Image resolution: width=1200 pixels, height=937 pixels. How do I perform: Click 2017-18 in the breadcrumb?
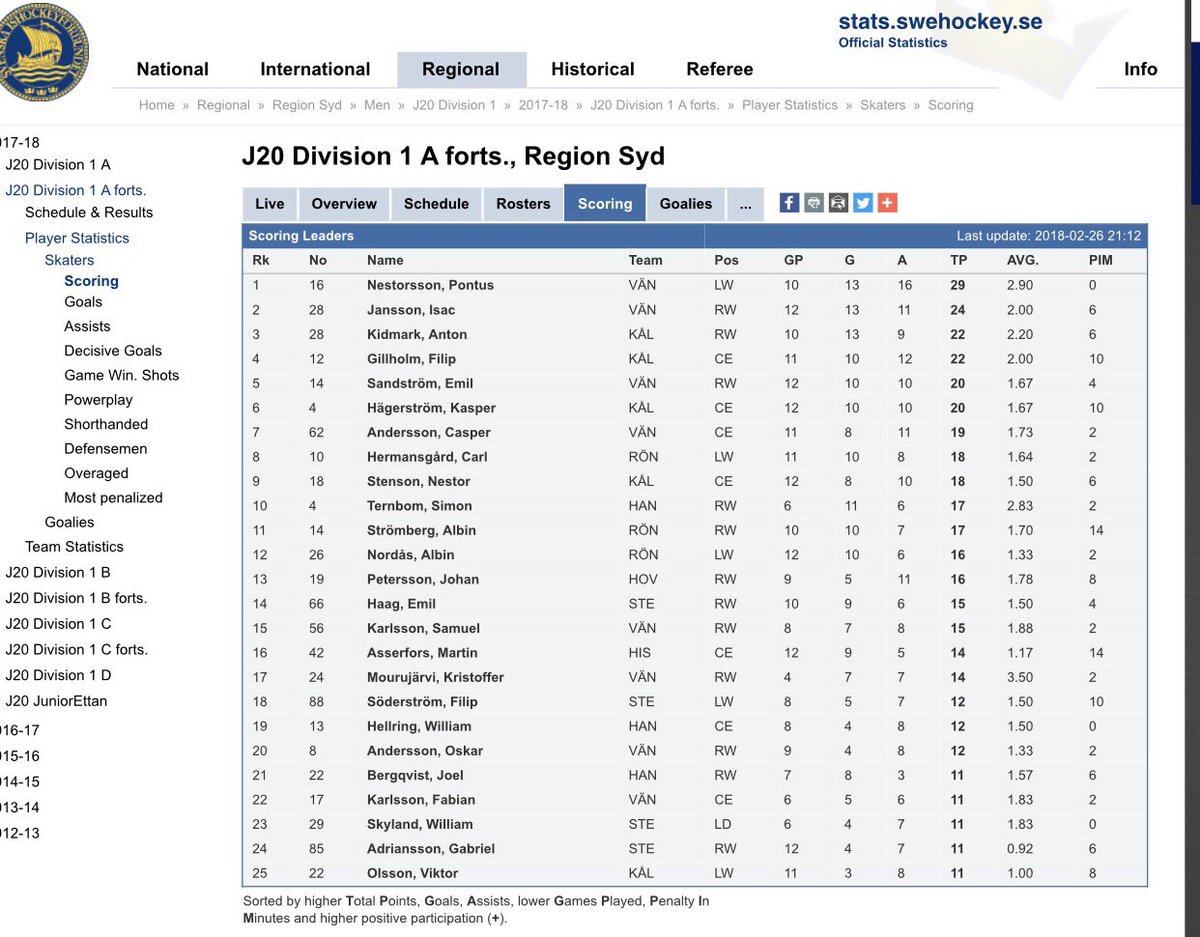tap(543, 105)
